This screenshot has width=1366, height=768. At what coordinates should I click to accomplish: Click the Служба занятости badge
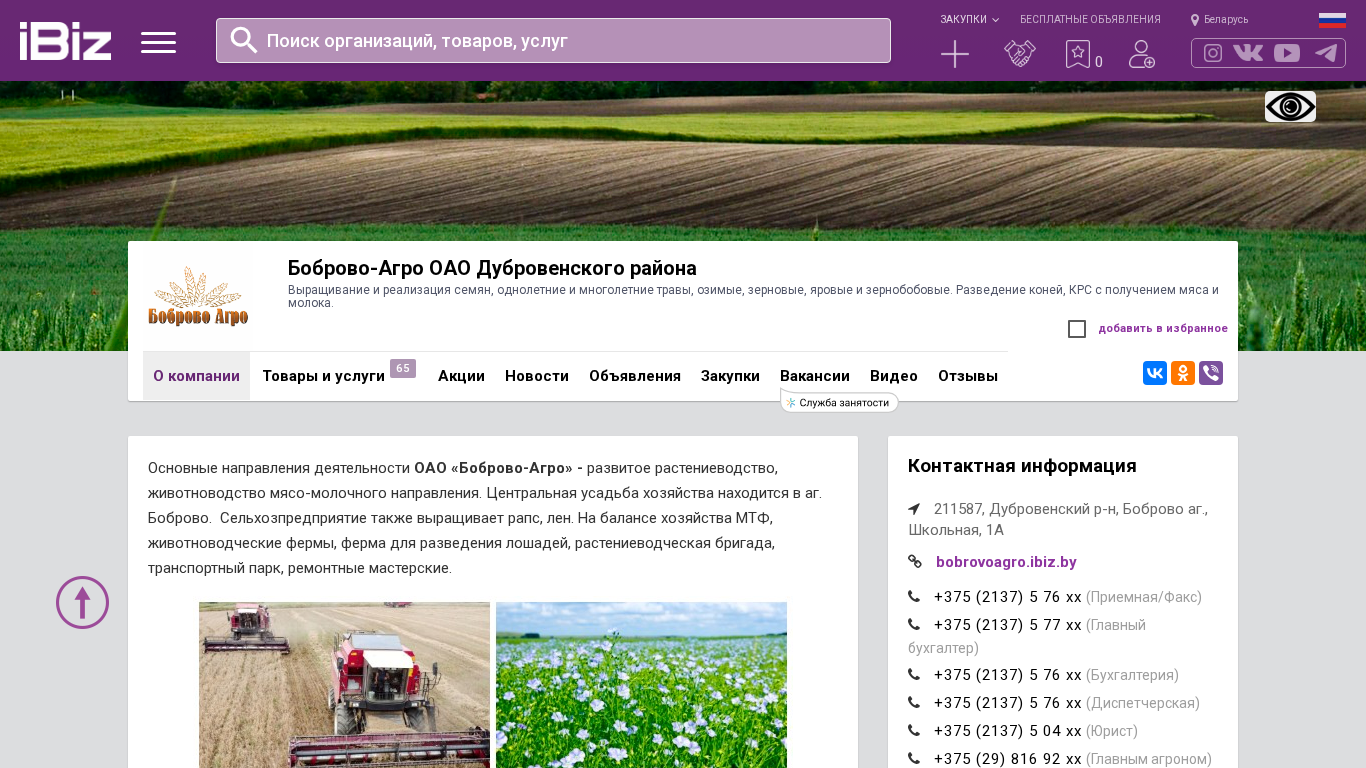[839, 402]
